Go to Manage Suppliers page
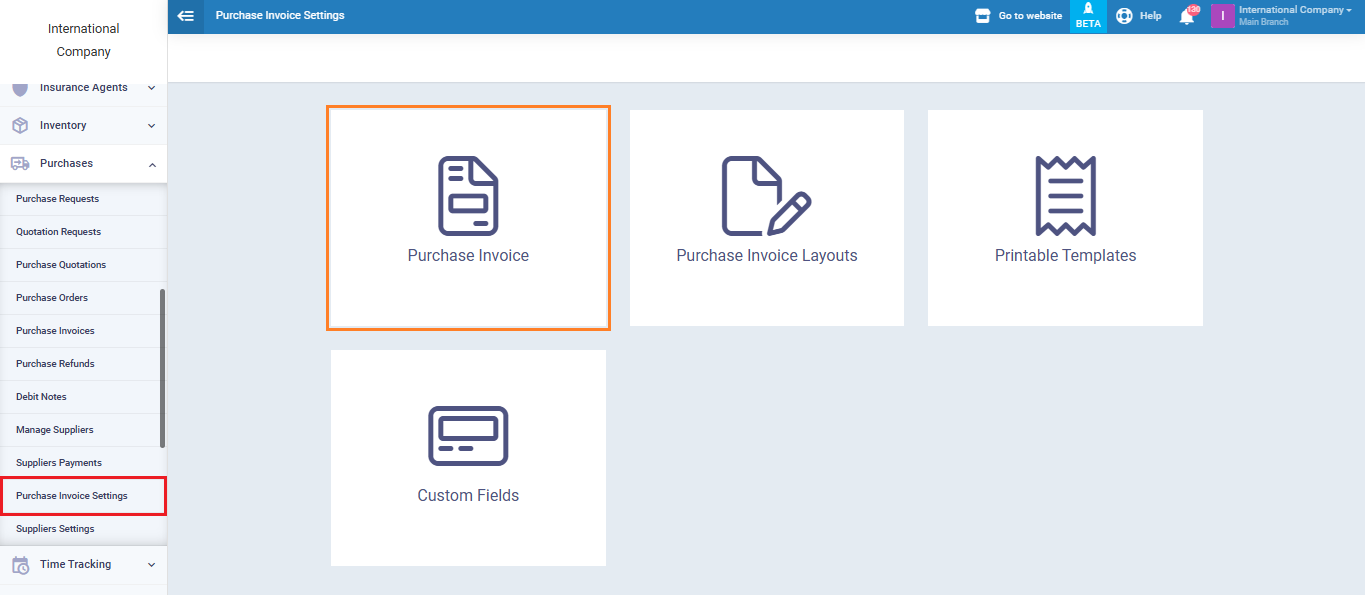Screen dimensions: 1365x595 pyautogui.click(x=55, y=430)
